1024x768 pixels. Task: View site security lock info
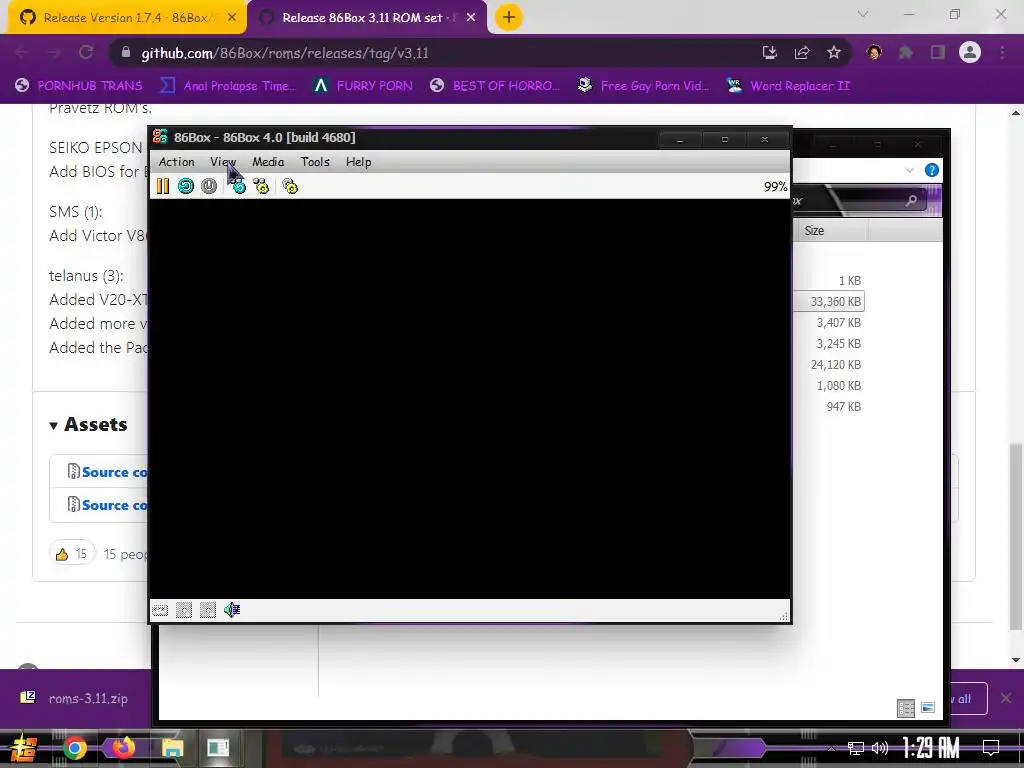(x=126, y=53)
